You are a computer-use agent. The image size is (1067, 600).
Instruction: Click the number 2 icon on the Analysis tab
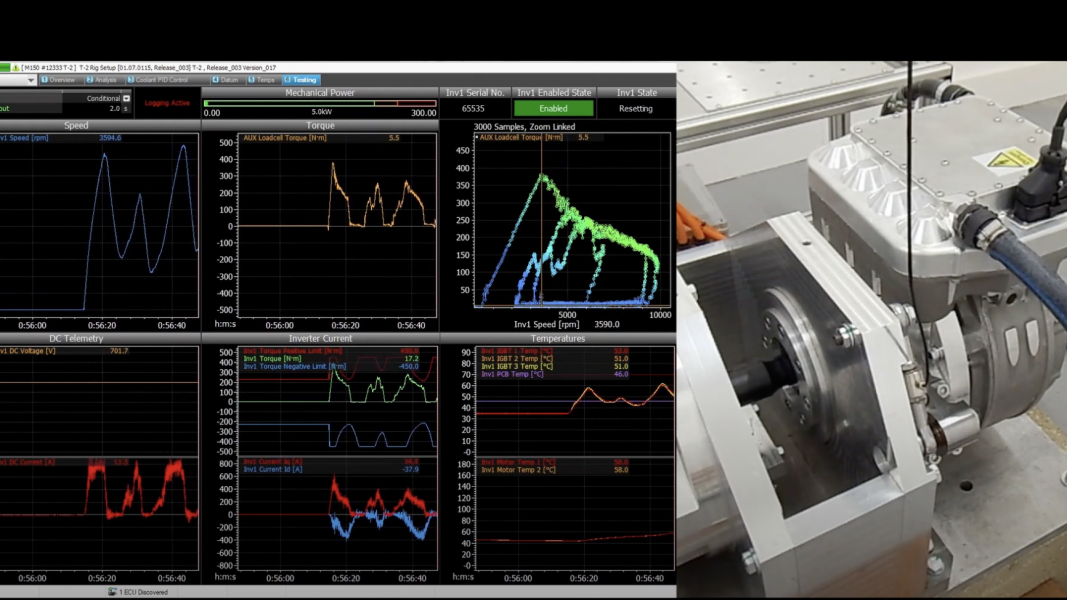coord(89,80)
